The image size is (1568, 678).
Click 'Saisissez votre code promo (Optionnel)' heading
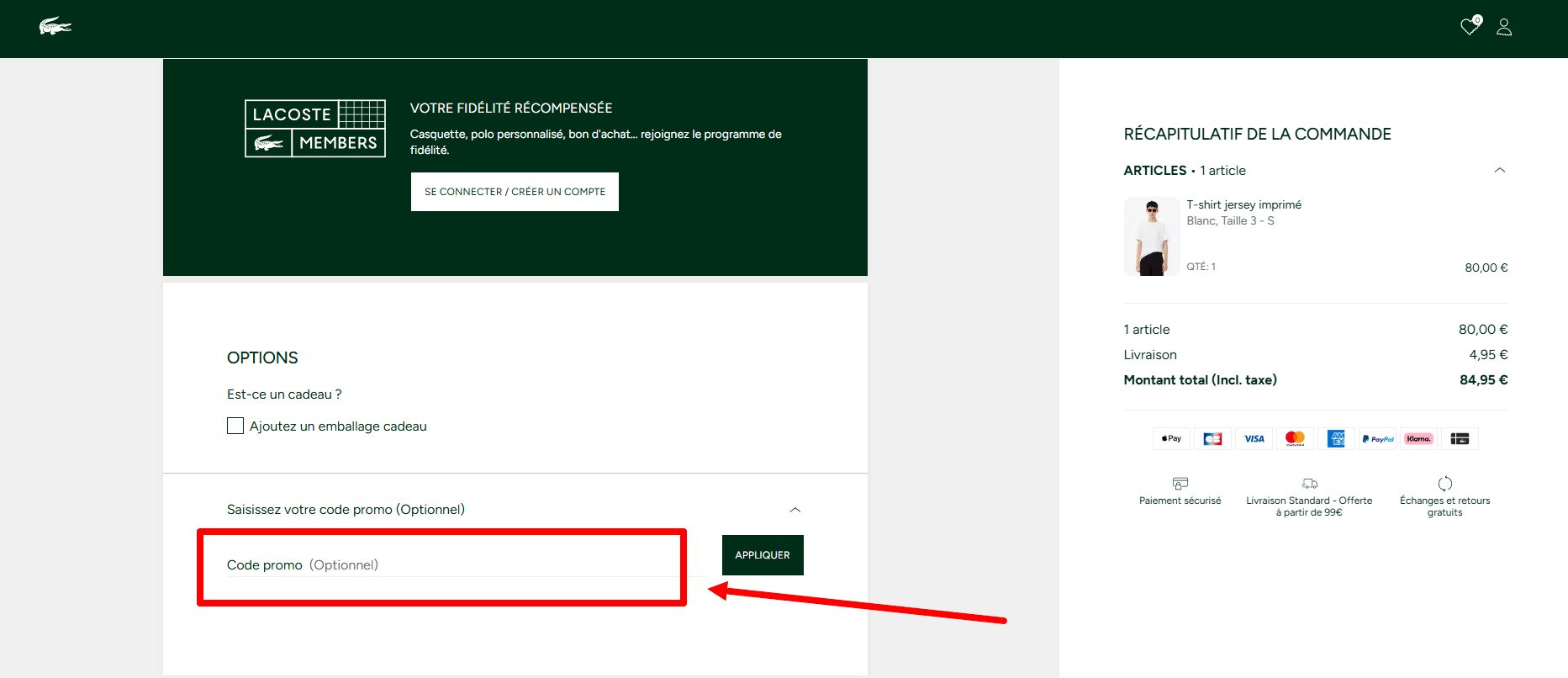pyautogui.click(x=346, y=510)
